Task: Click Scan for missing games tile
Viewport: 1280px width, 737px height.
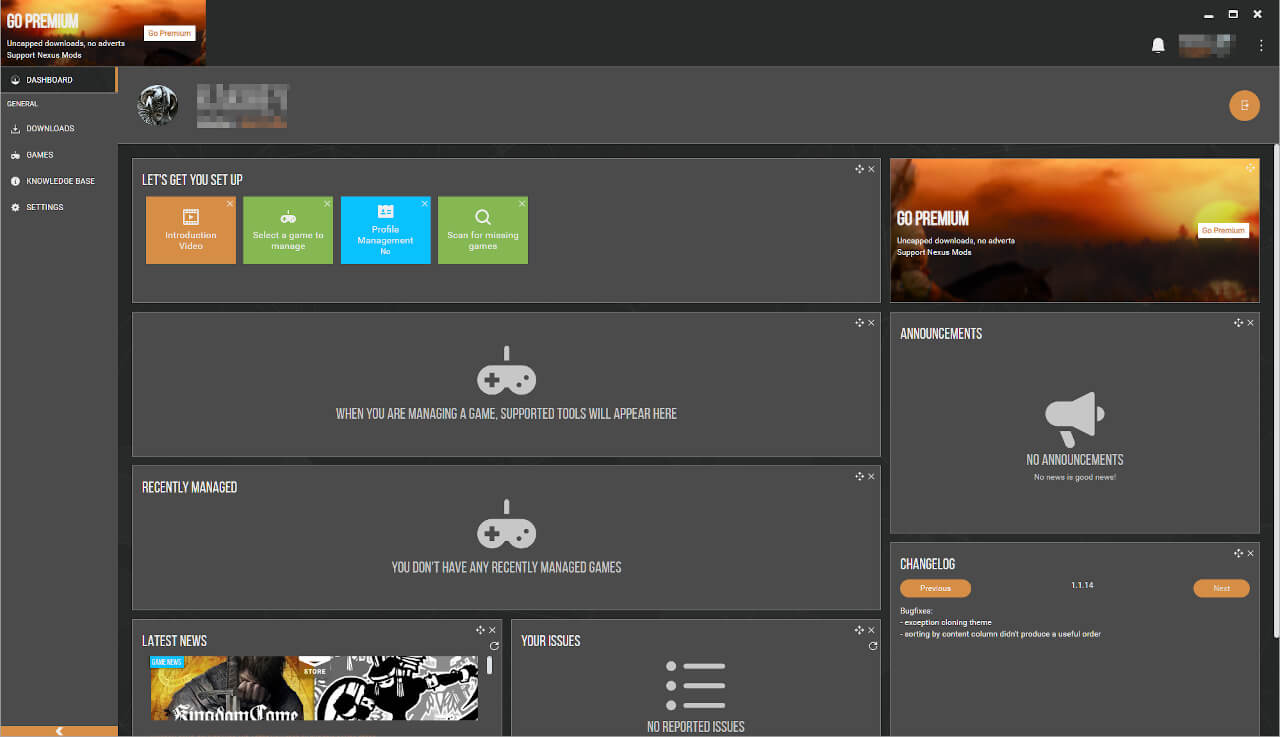Action: [x=483, y=230]
